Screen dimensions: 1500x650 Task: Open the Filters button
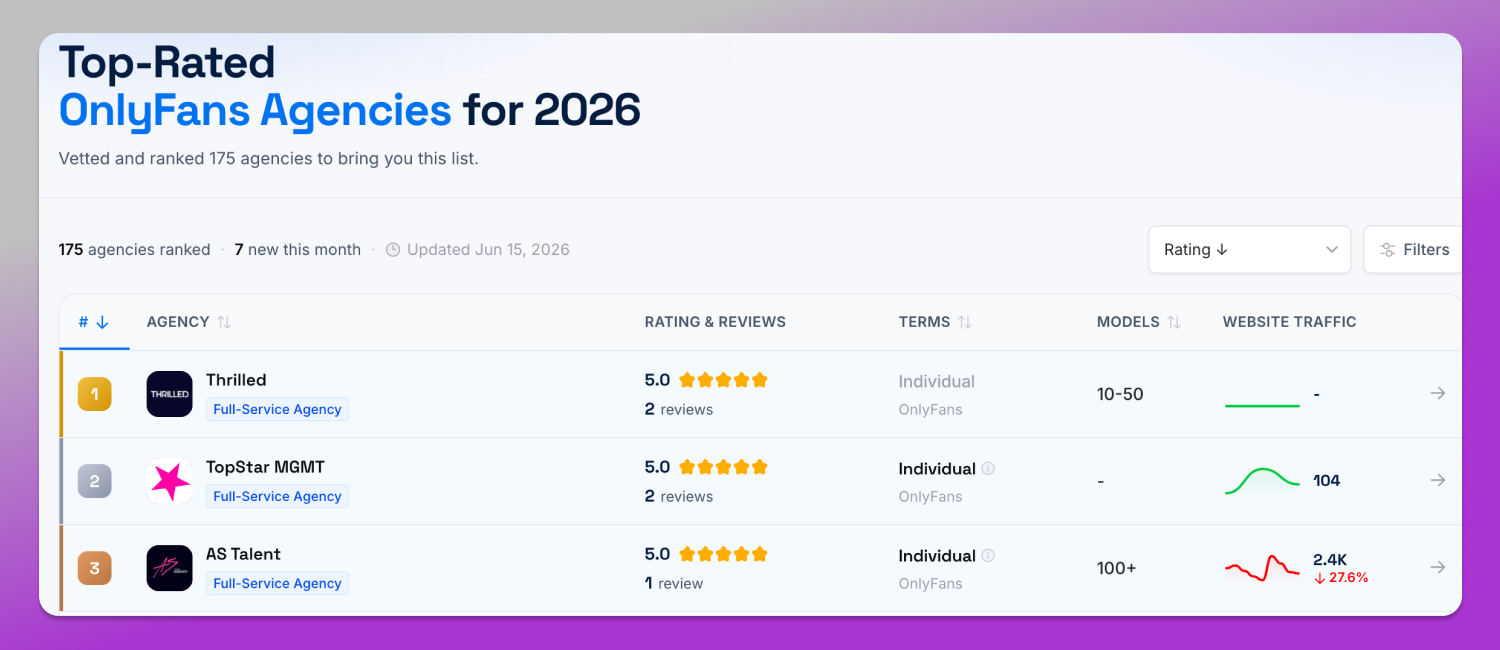pos(1413,250)
